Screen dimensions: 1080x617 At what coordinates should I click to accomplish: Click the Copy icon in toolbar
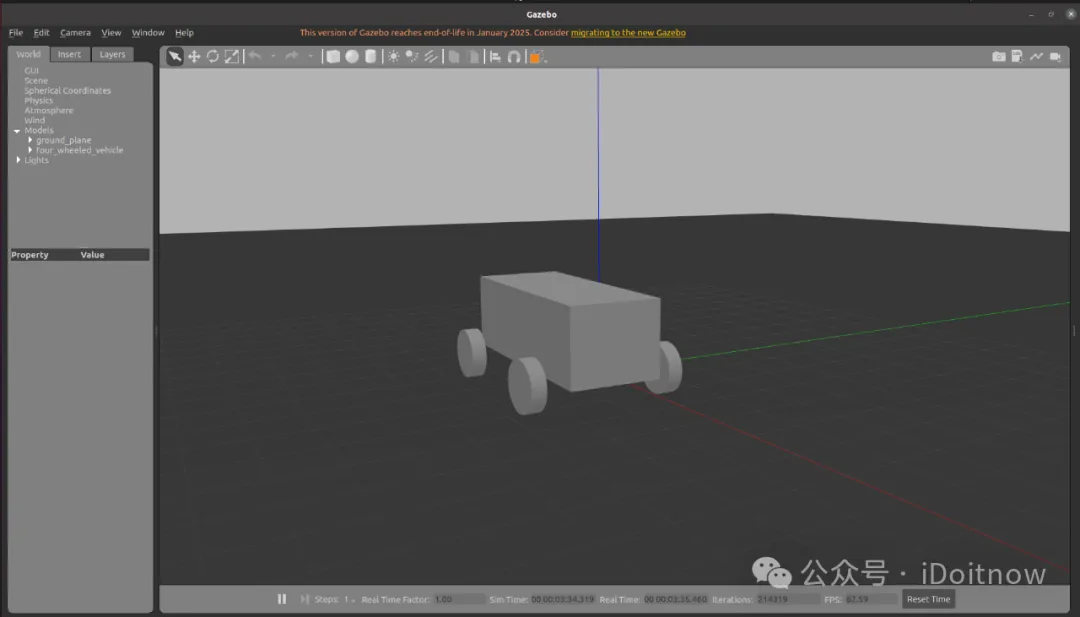(454, 56)
